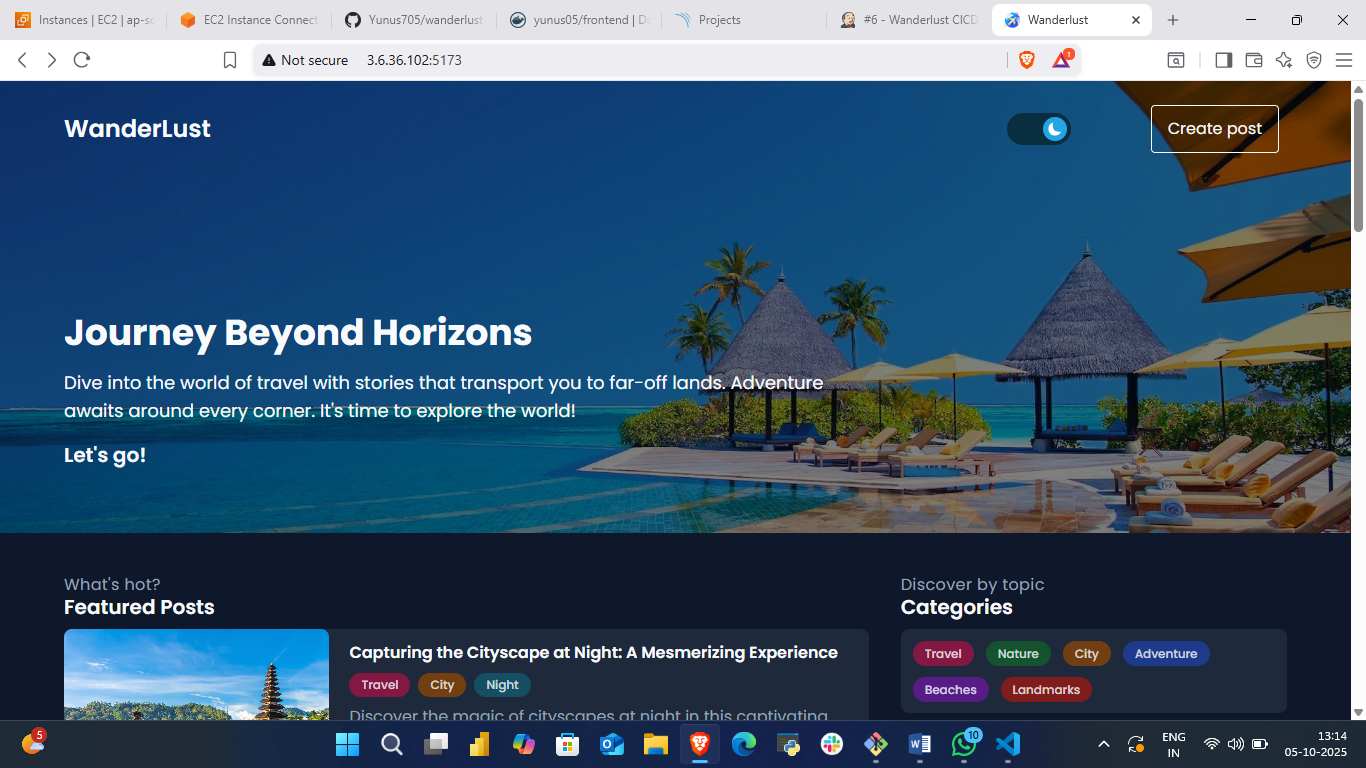This screenshot has width=1366, height=768.
Task: Switch to EC2 Instance Connect tab
Action: pyautogui.click(x=249, y=20)
